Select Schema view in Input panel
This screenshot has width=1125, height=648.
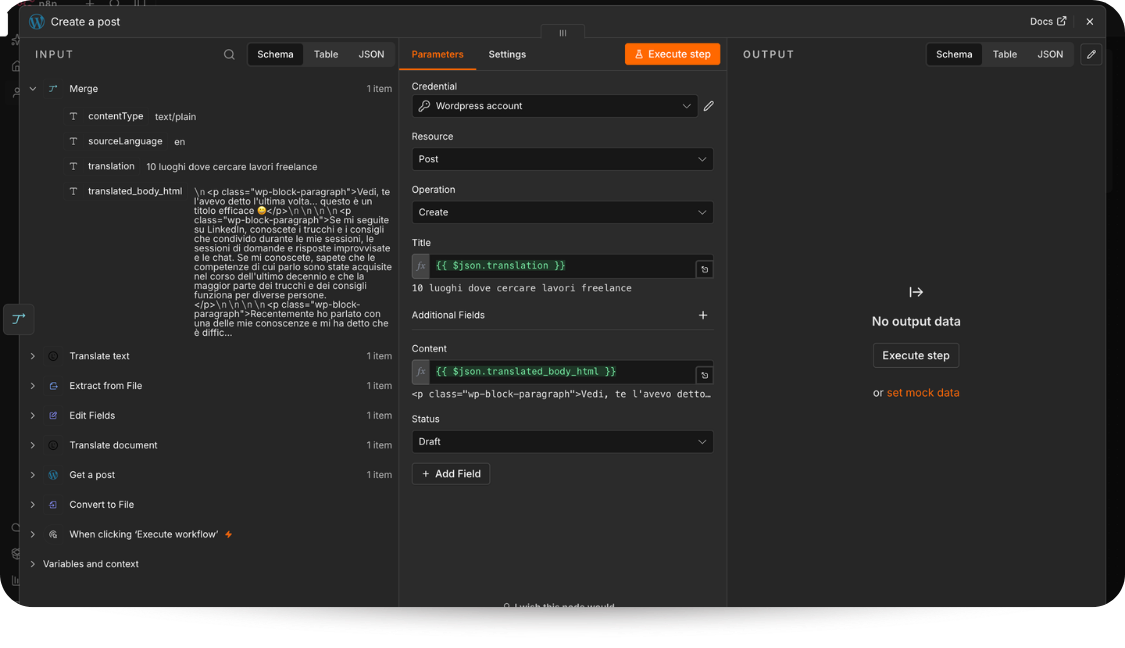[x=276, y=55]
